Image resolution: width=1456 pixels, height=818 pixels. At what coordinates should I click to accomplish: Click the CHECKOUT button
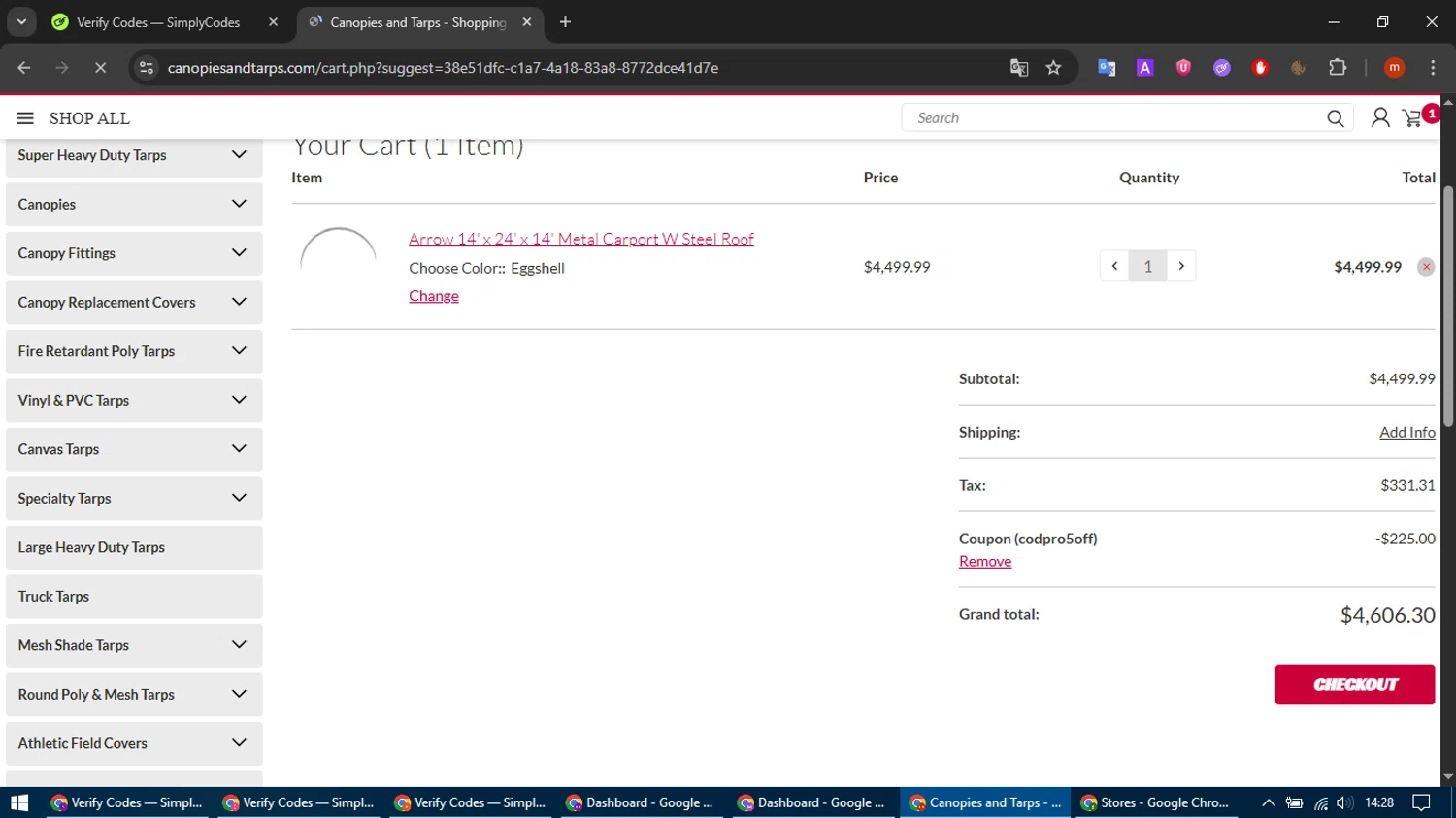pos(1354,684)
